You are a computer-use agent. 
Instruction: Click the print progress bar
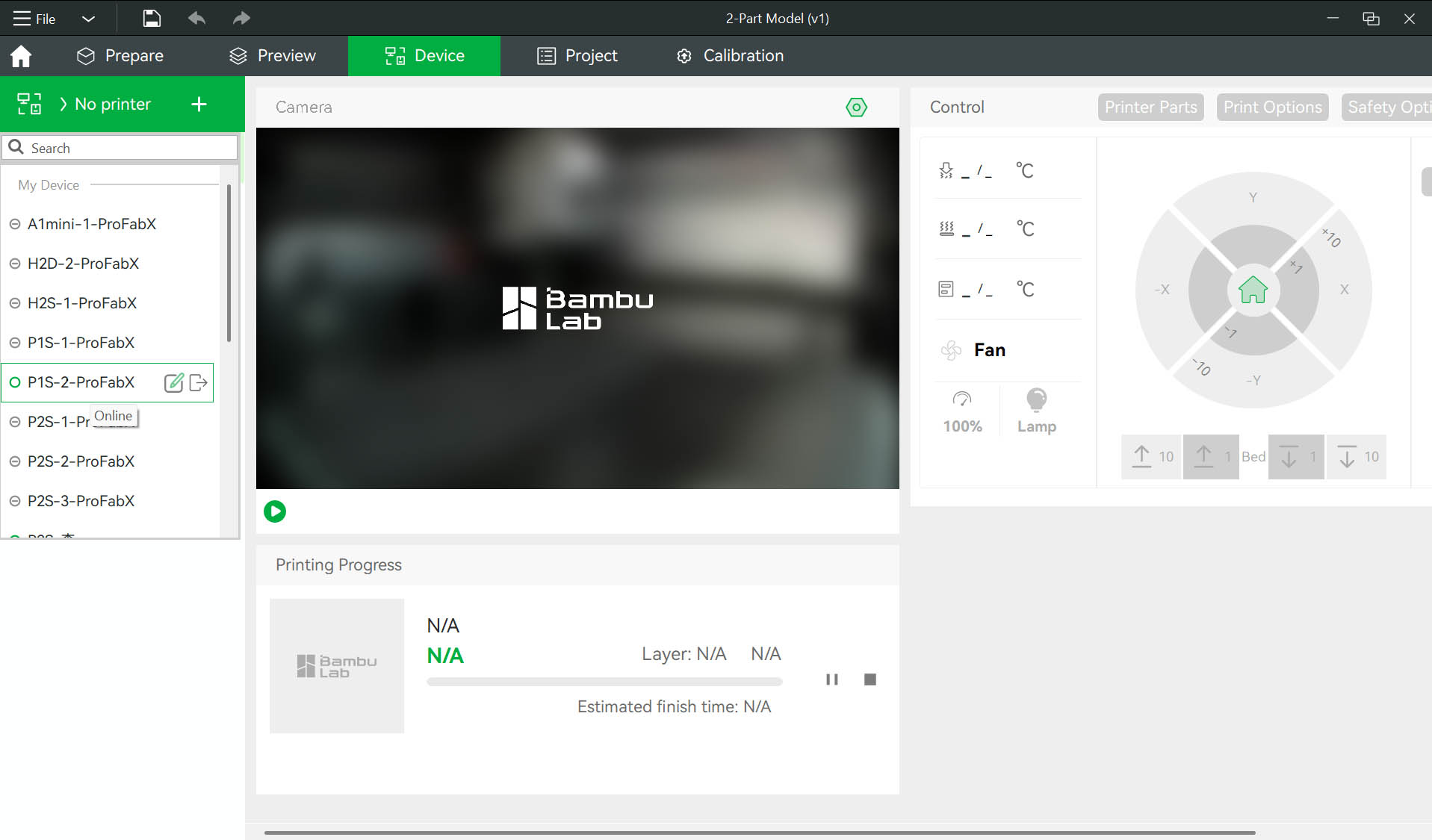click(x=604, y=682)
